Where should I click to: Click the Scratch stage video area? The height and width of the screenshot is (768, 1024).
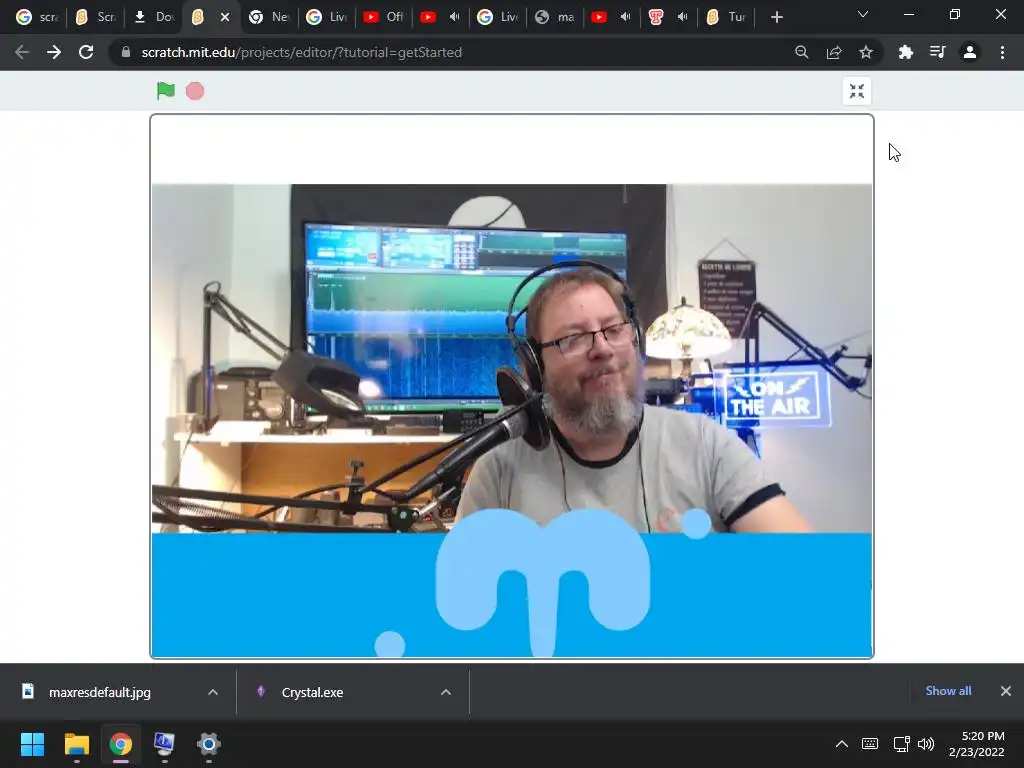click(x=512, y=386)
